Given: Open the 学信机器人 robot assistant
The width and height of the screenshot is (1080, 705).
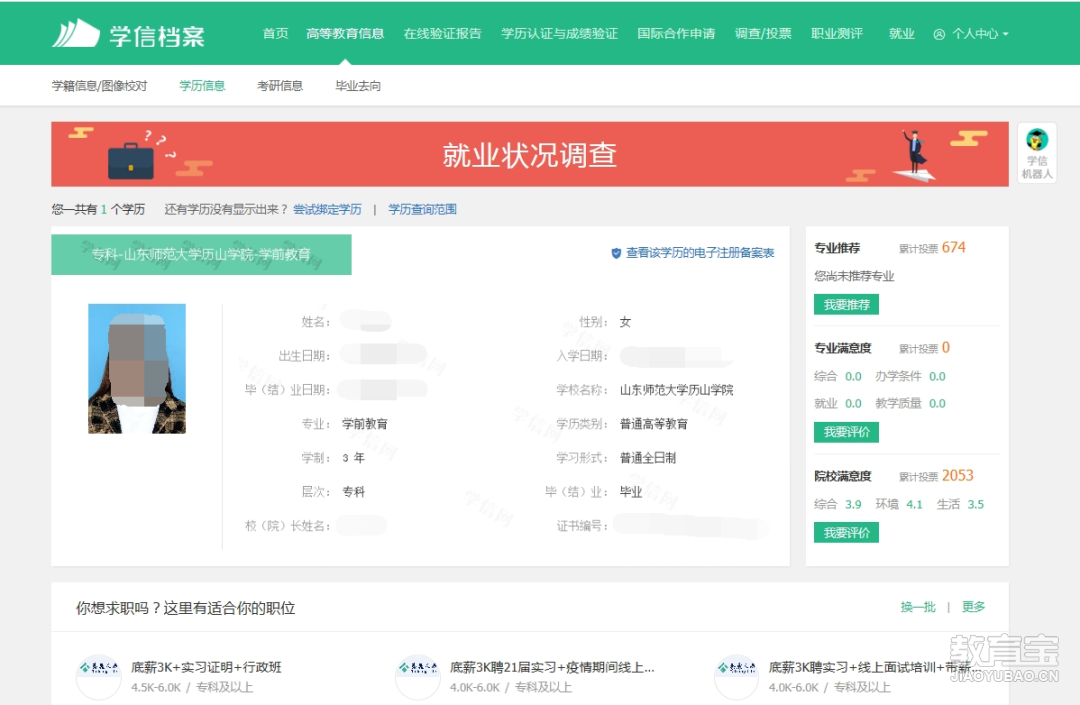Looking at the screenshot, I should point(1037,153).
